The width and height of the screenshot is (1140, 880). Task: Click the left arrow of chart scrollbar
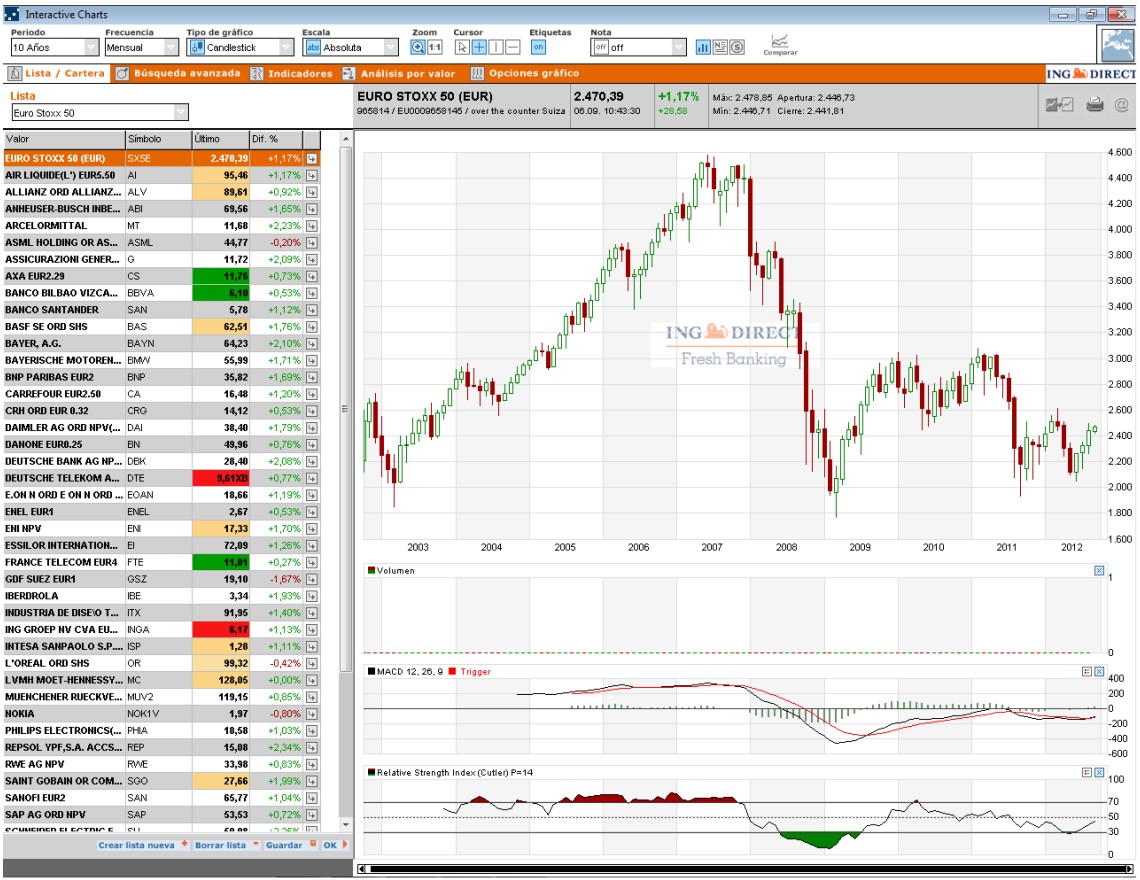(x=363, y=868)
